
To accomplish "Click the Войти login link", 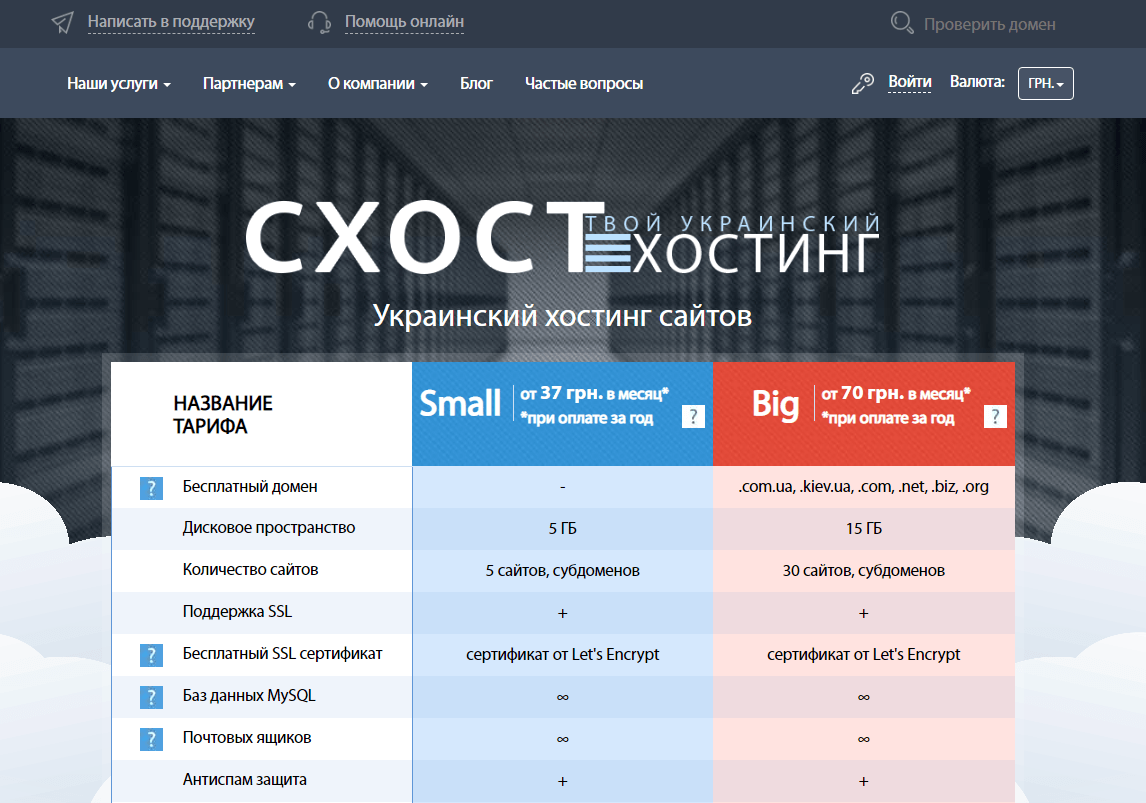I will 909,82.
